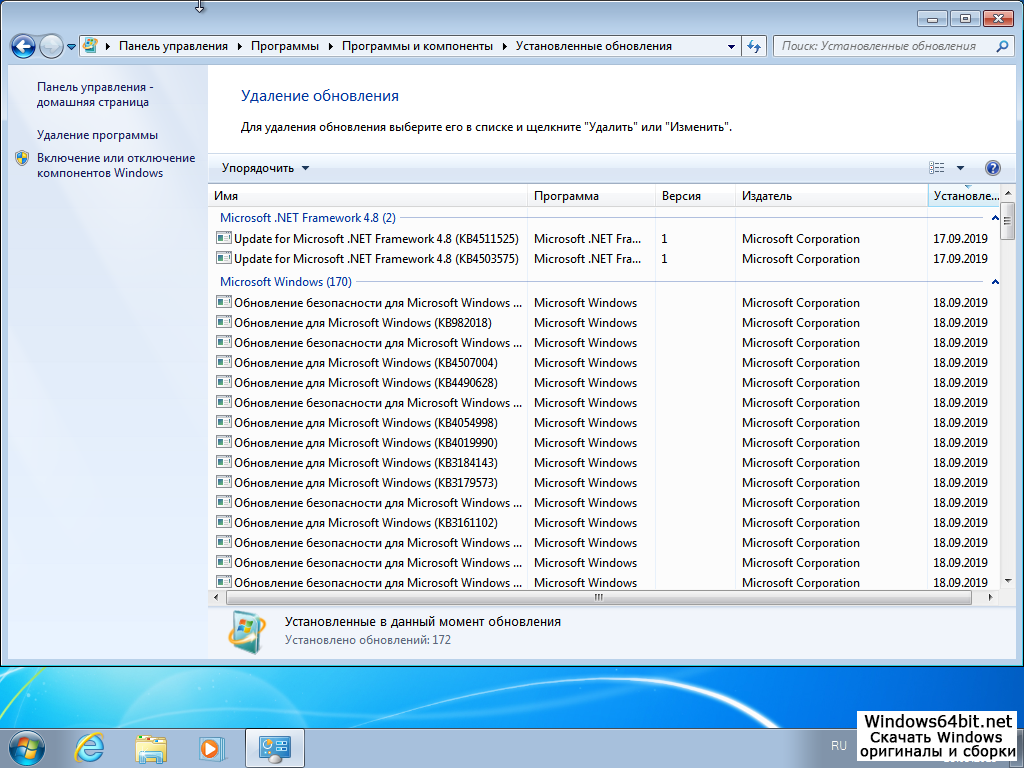The width and height of the screenshot is (1024, 768).
Task: Click the Back navigation arrow button
Action: click(x=23, y=46)
